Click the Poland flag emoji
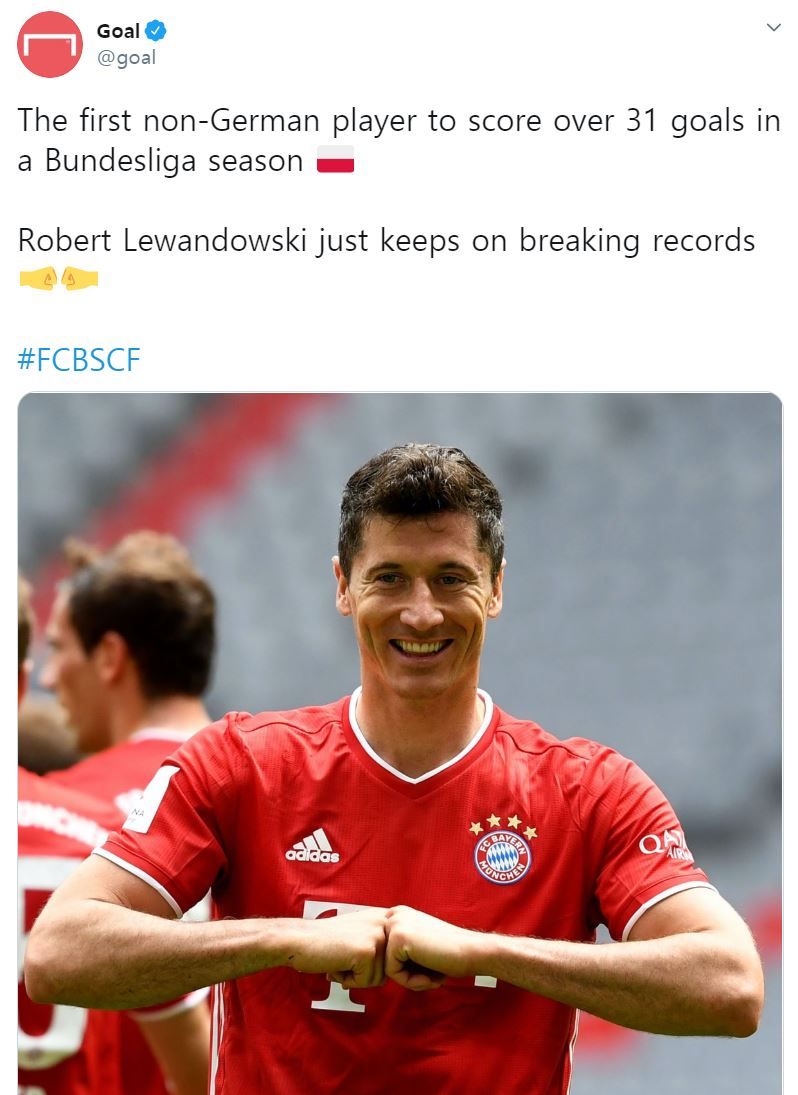This screenshot has width=798, height=1095. coord(336,160)
